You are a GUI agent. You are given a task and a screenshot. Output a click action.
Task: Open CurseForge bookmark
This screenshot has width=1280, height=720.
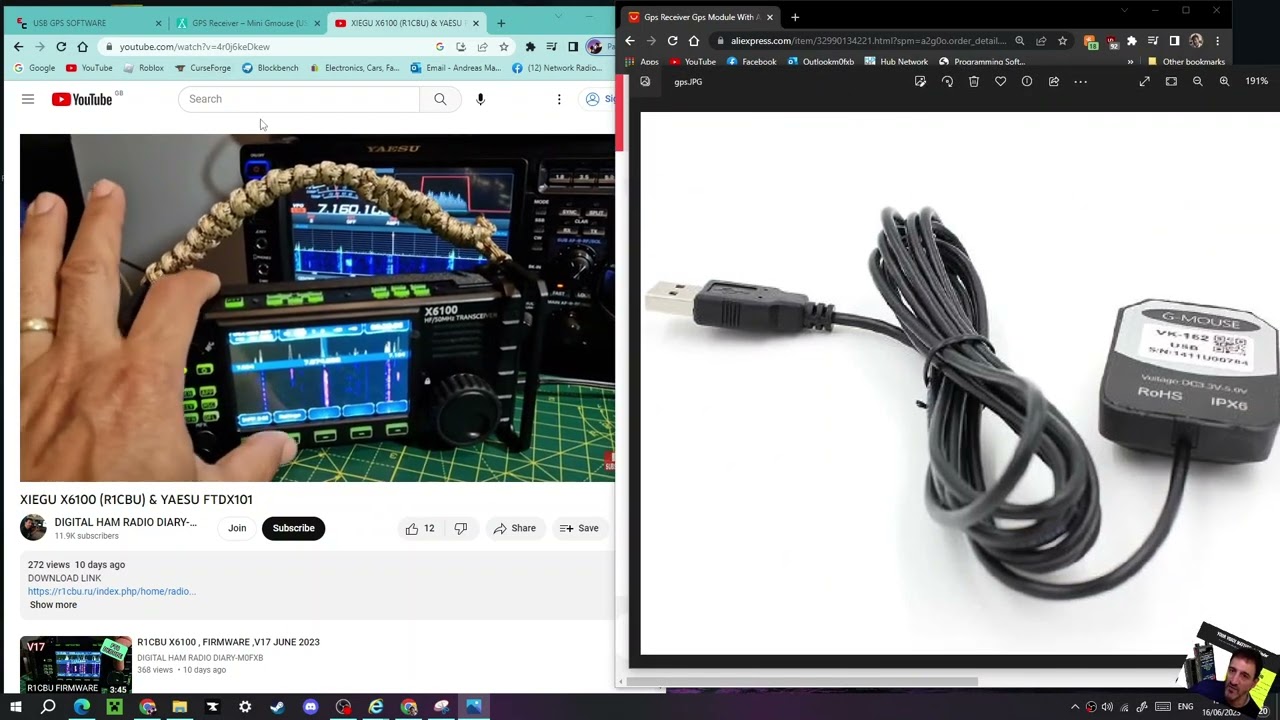coord(203,68)
